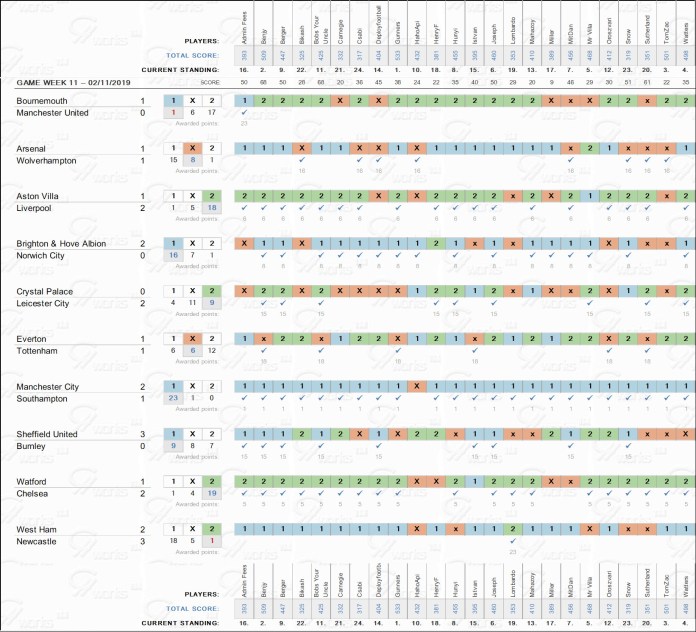Open the Newcastle team name

43,540
